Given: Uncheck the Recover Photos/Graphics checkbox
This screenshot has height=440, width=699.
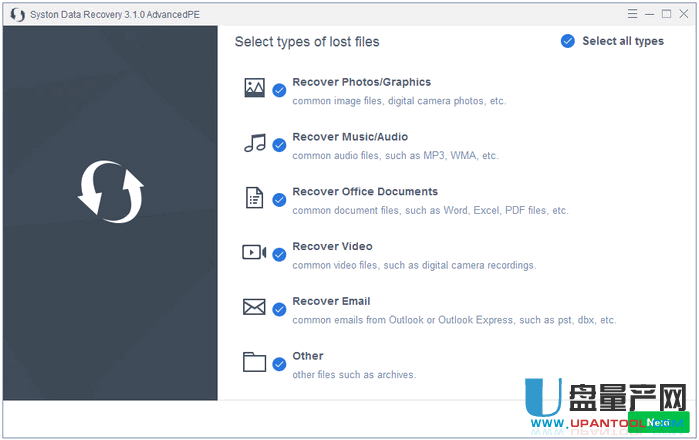Looking at the screenshot, I should [279, 90].
